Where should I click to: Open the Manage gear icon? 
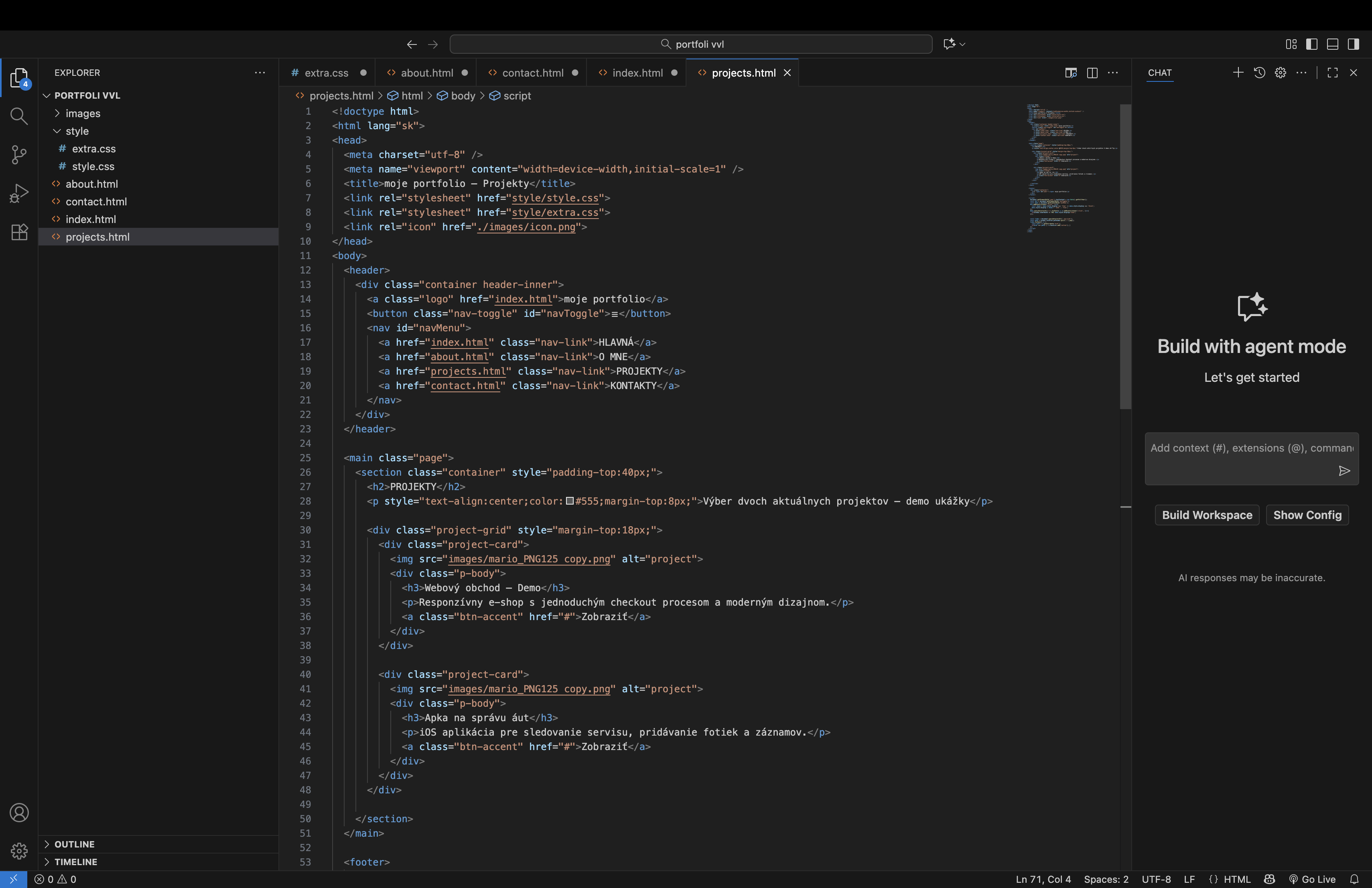click(x=19, y=851)
